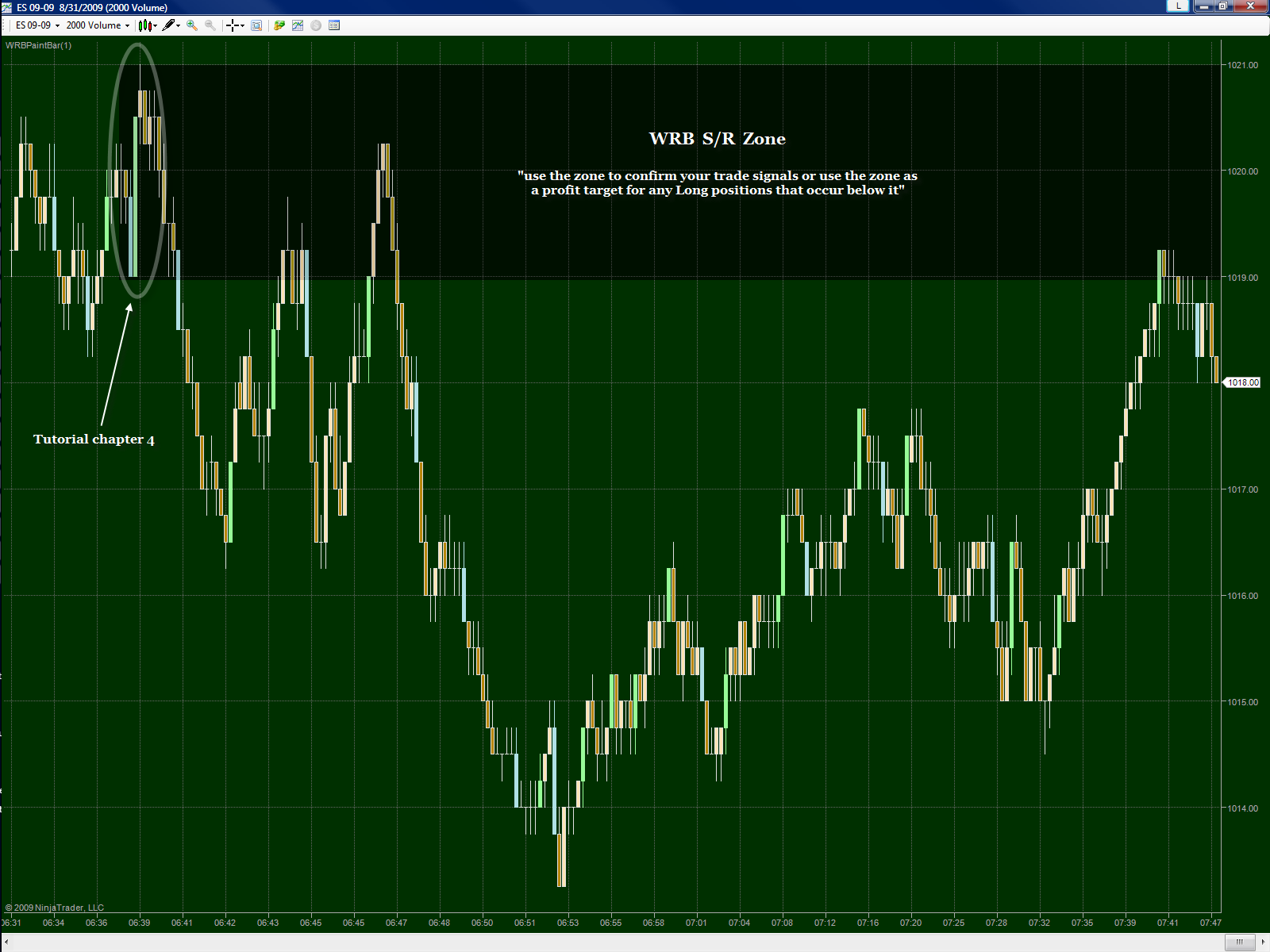Viewport: 1270px width, 952px height.
Task: Expand the chart style dropdown arrow
Action: 156,25
